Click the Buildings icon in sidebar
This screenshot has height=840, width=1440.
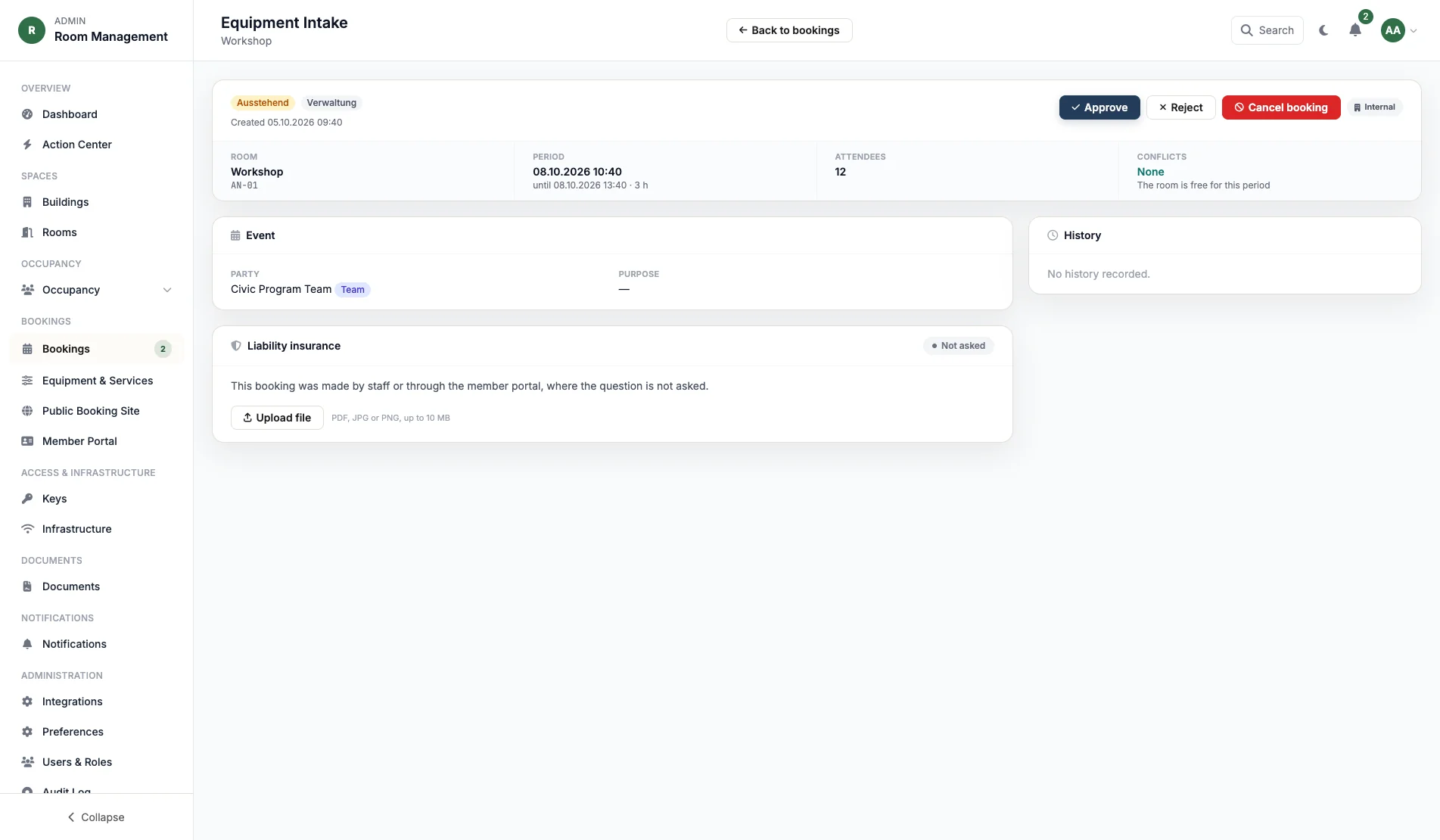tap(27, 202)
